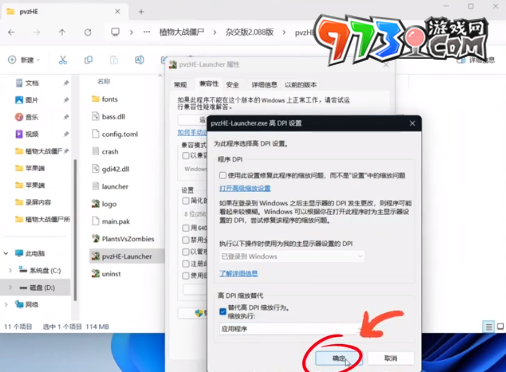The height and width of the screenshot is (372, 506).
Task: Select the logo file
Action: coord(104,204)
